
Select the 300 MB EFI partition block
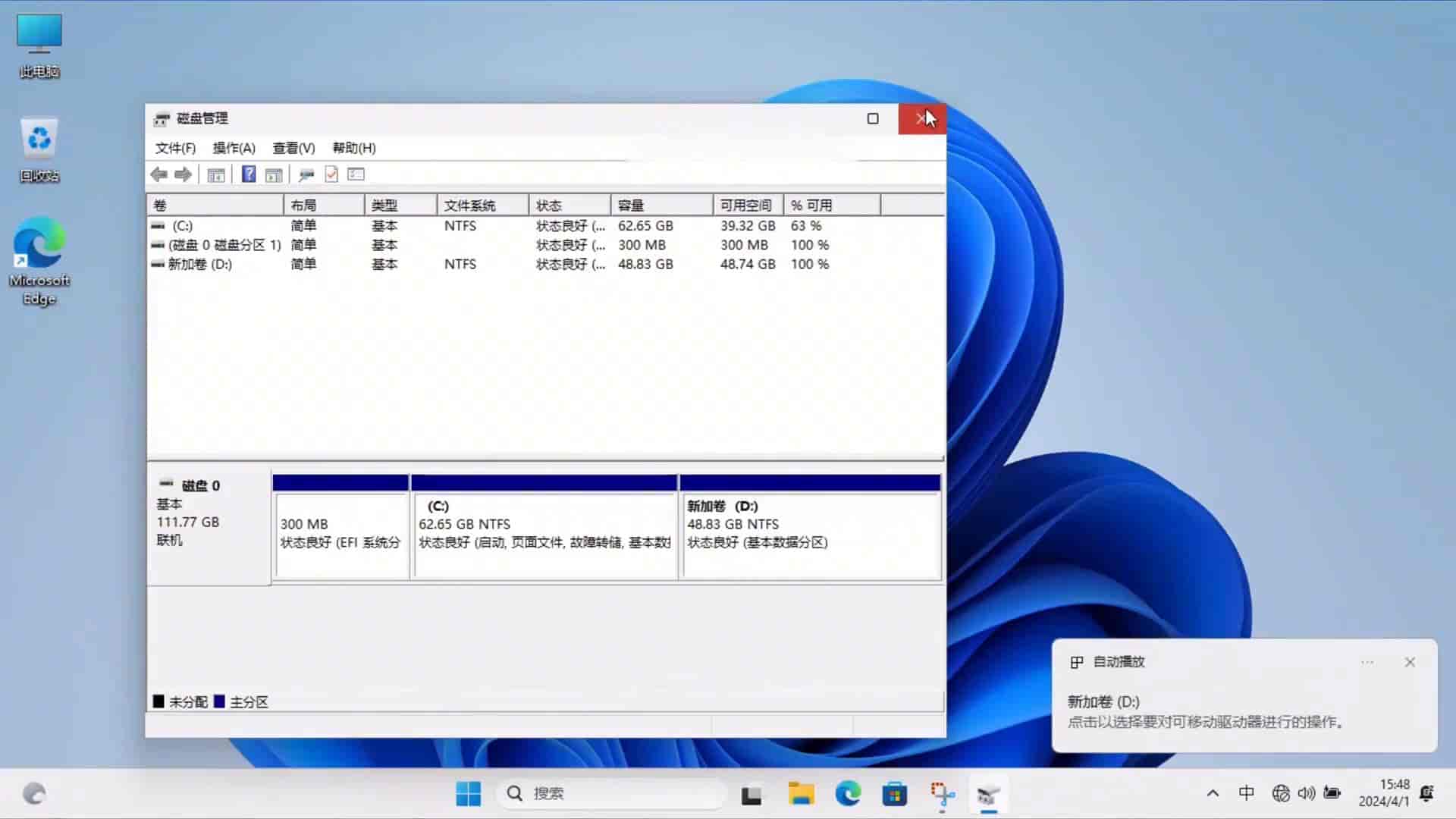[x=340, y=528]
